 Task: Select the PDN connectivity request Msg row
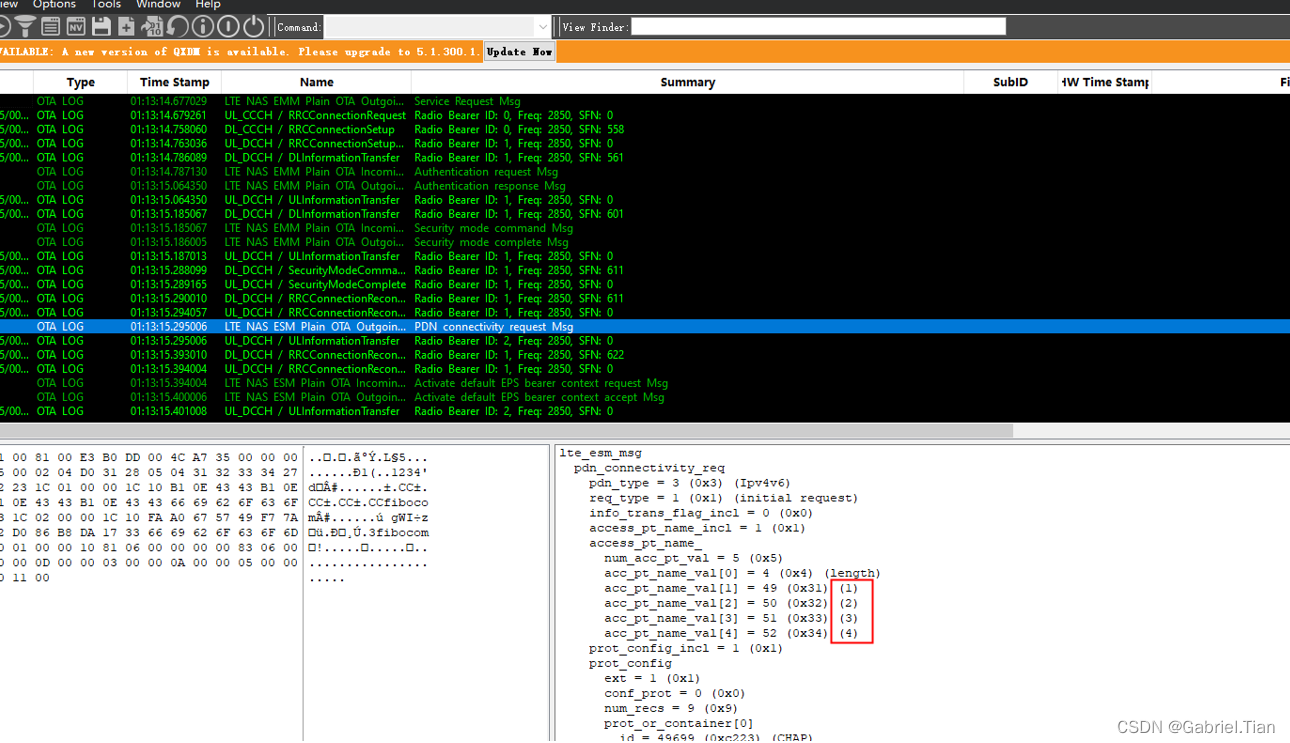tap(645, 326)
